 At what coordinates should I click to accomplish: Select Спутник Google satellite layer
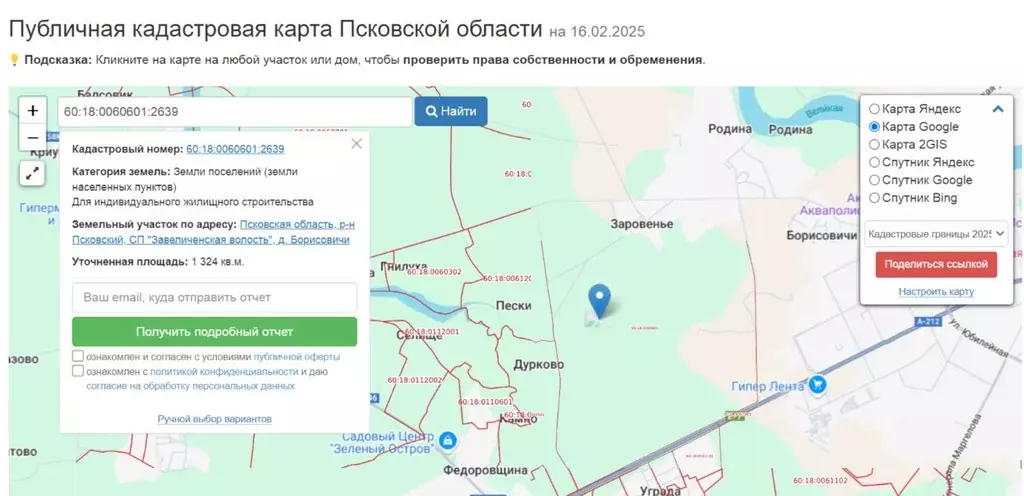[x=874, y=180]
